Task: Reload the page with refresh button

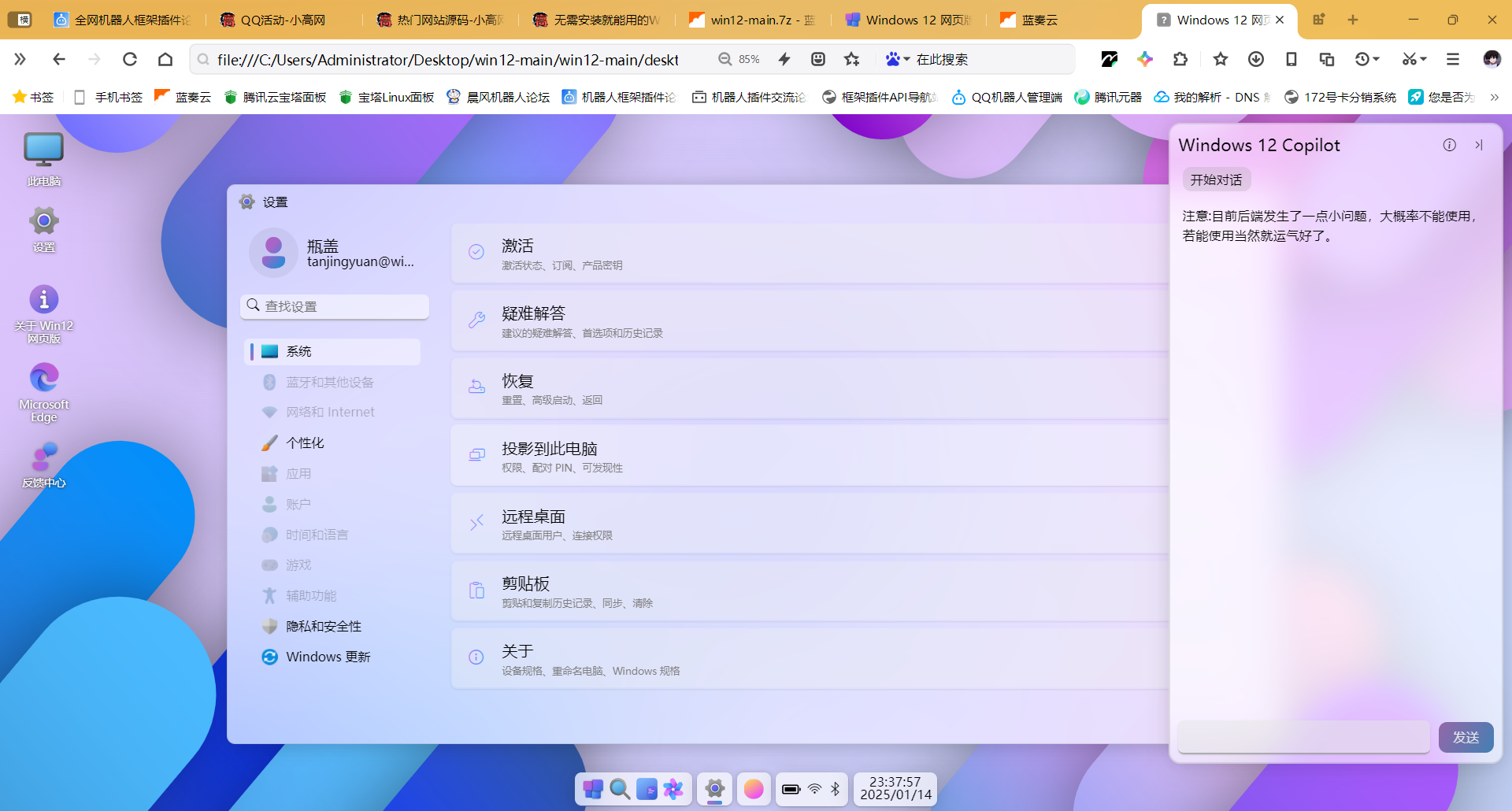Action: [x=130, y=59]
